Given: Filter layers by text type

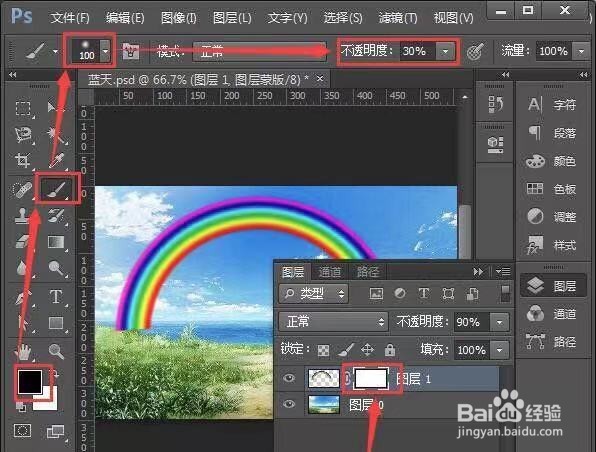Looking at the screenshot, I should (424, 293).
